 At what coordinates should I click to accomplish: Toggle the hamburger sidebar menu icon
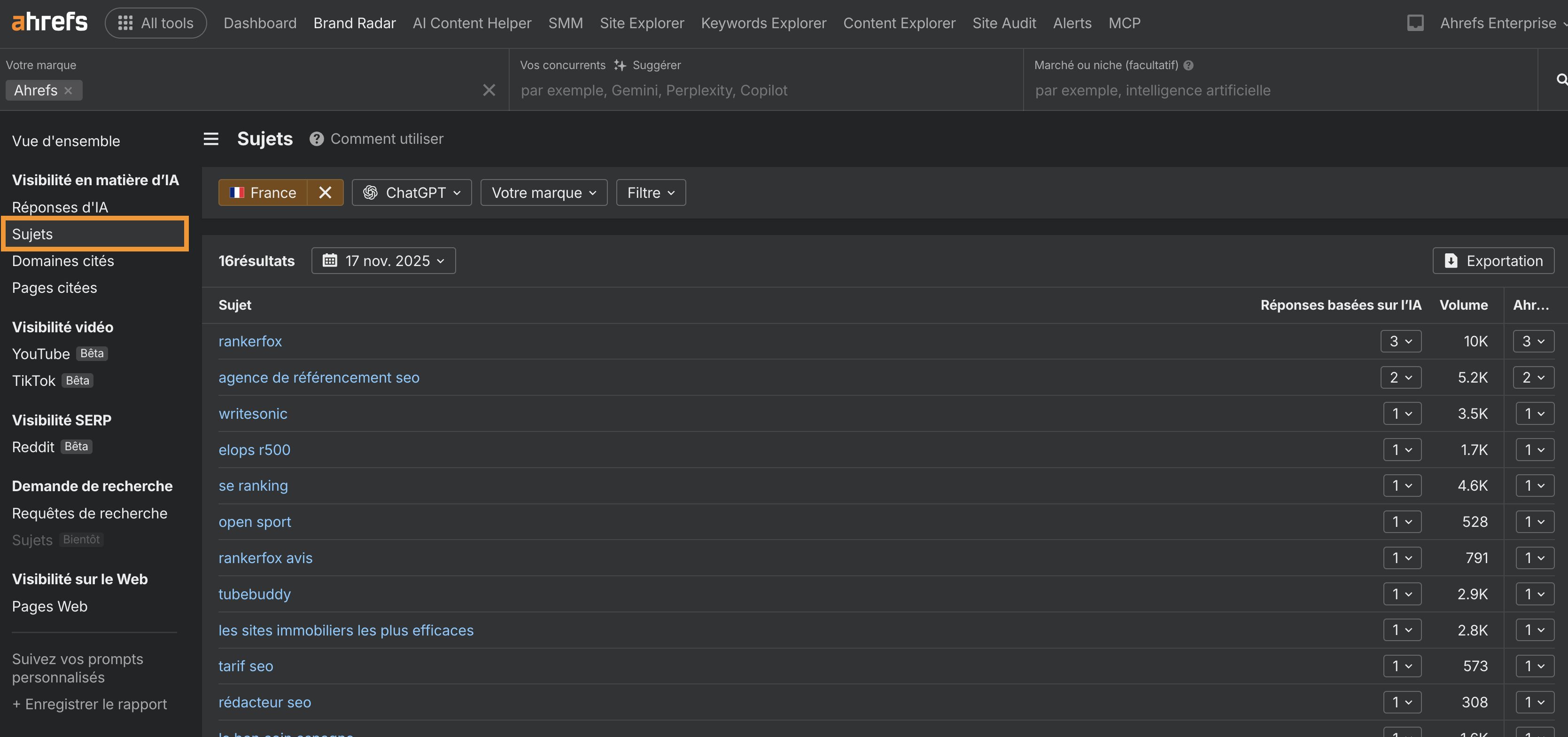pyautogui.click(x=210, y=139)
